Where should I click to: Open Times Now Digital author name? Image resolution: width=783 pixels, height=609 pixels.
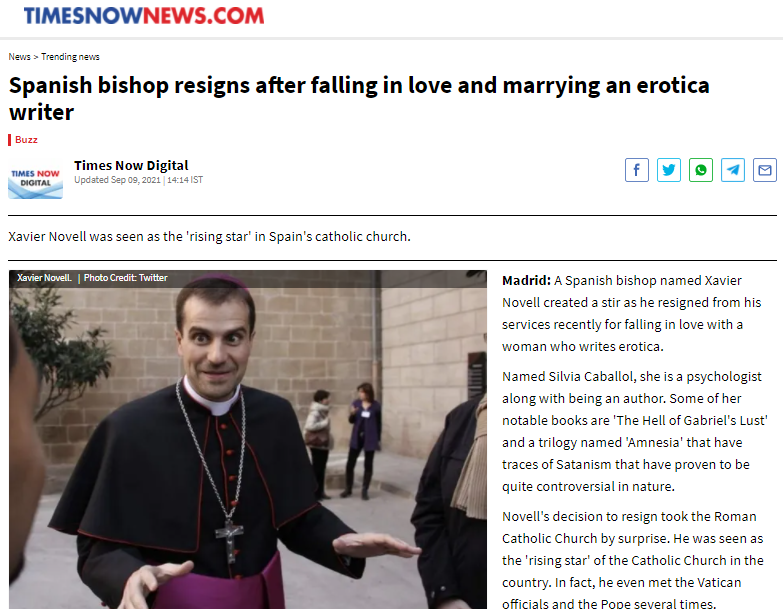pos(131,165)
